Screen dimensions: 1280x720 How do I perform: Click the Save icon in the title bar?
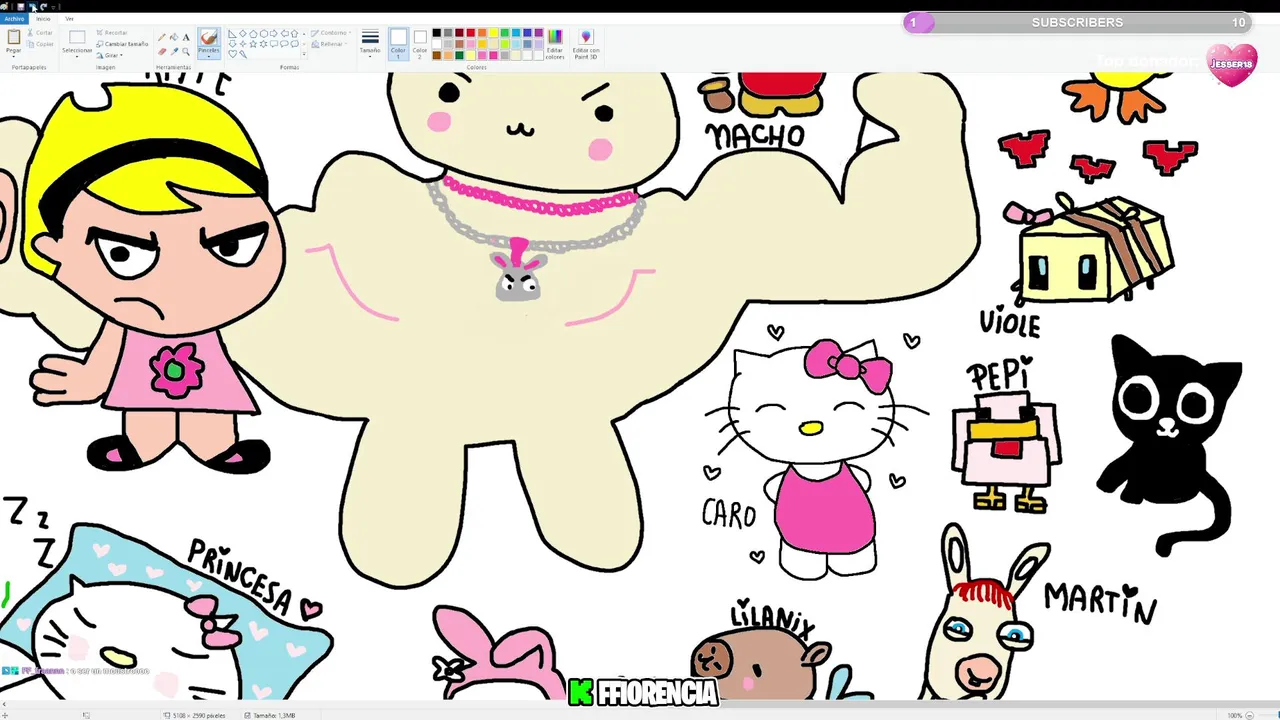(x=21, y=7)
